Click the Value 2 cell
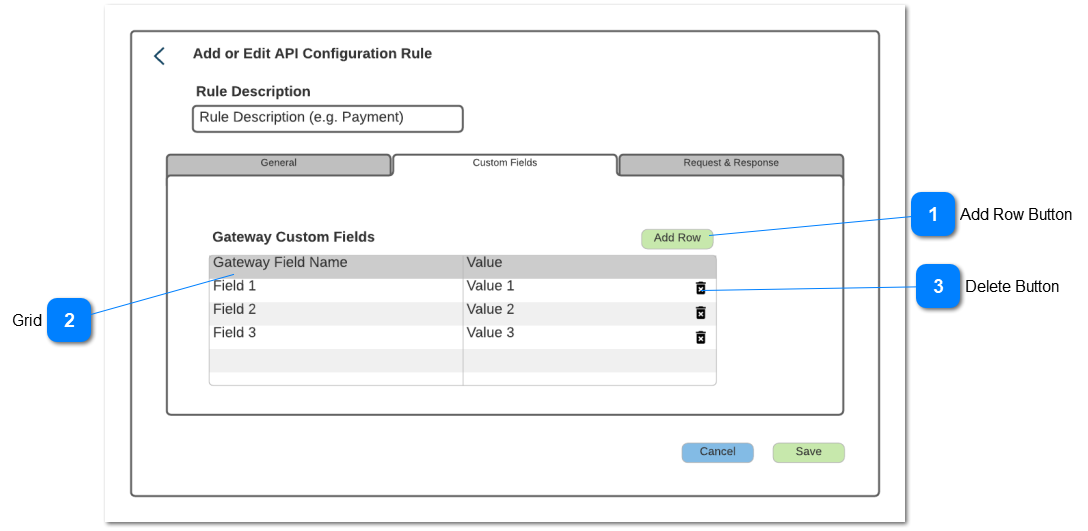This screenshot has width=1088, height=531. (490, 310)
